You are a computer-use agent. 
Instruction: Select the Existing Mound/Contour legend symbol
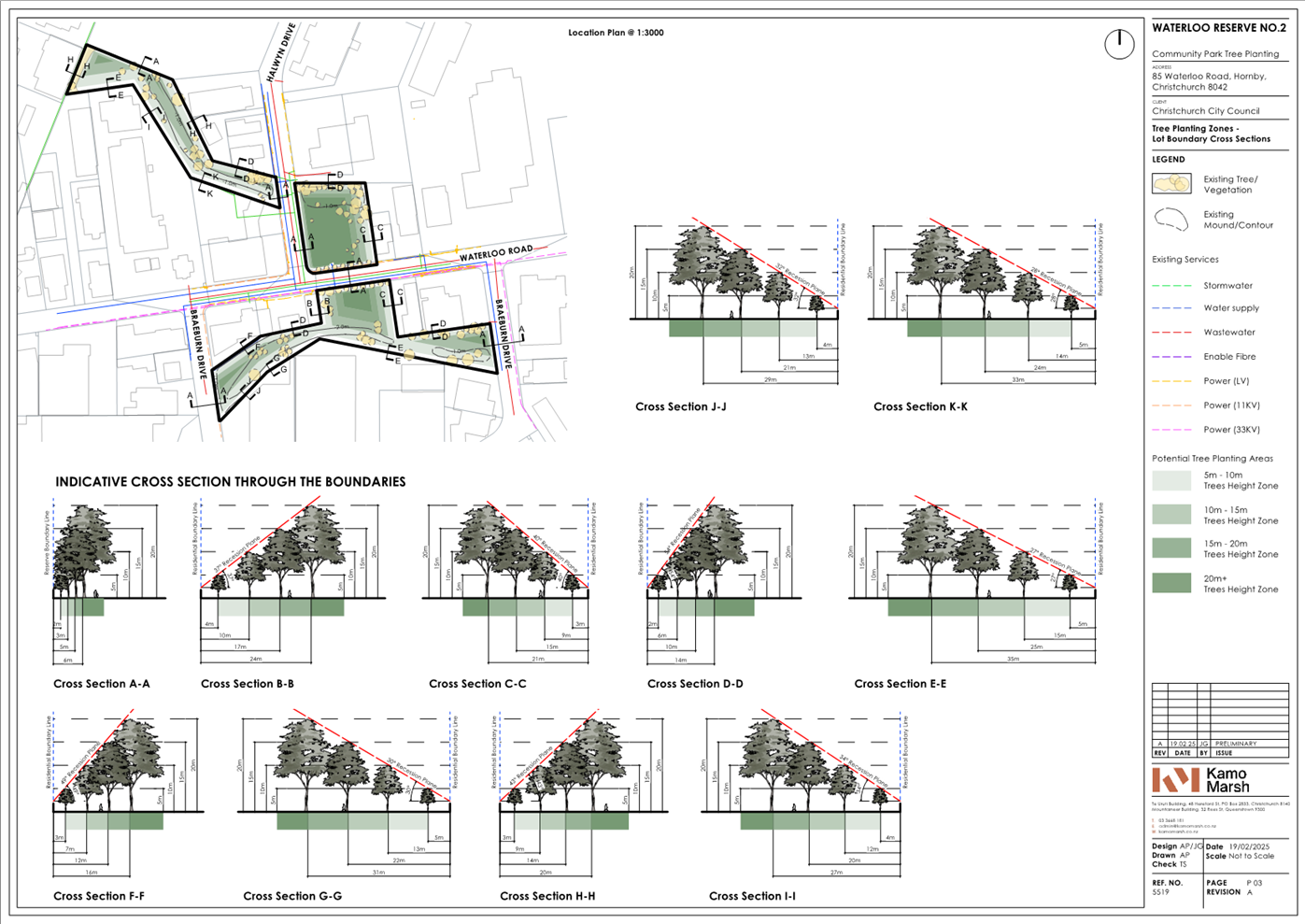click(1171, 220)
